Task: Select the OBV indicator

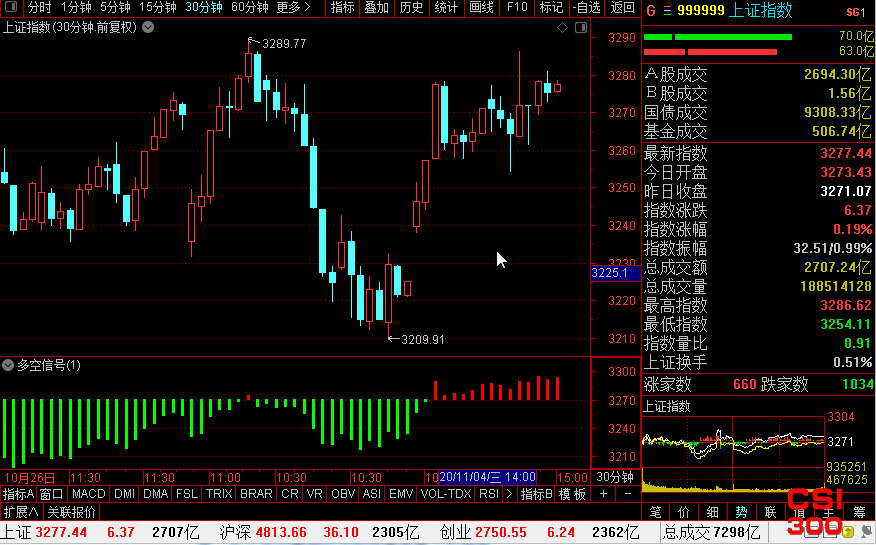Action: [343, 494]
